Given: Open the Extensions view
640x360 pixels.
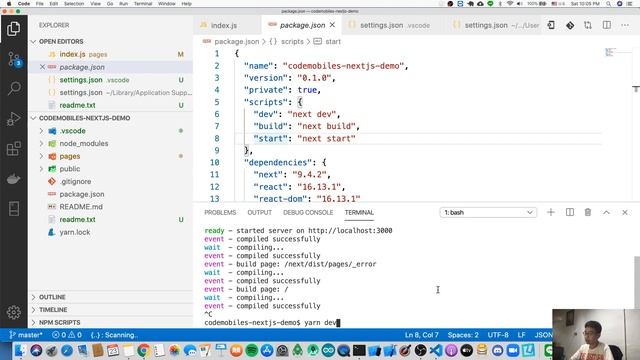Looking at the screenshot, I should (x=13, y=149).
